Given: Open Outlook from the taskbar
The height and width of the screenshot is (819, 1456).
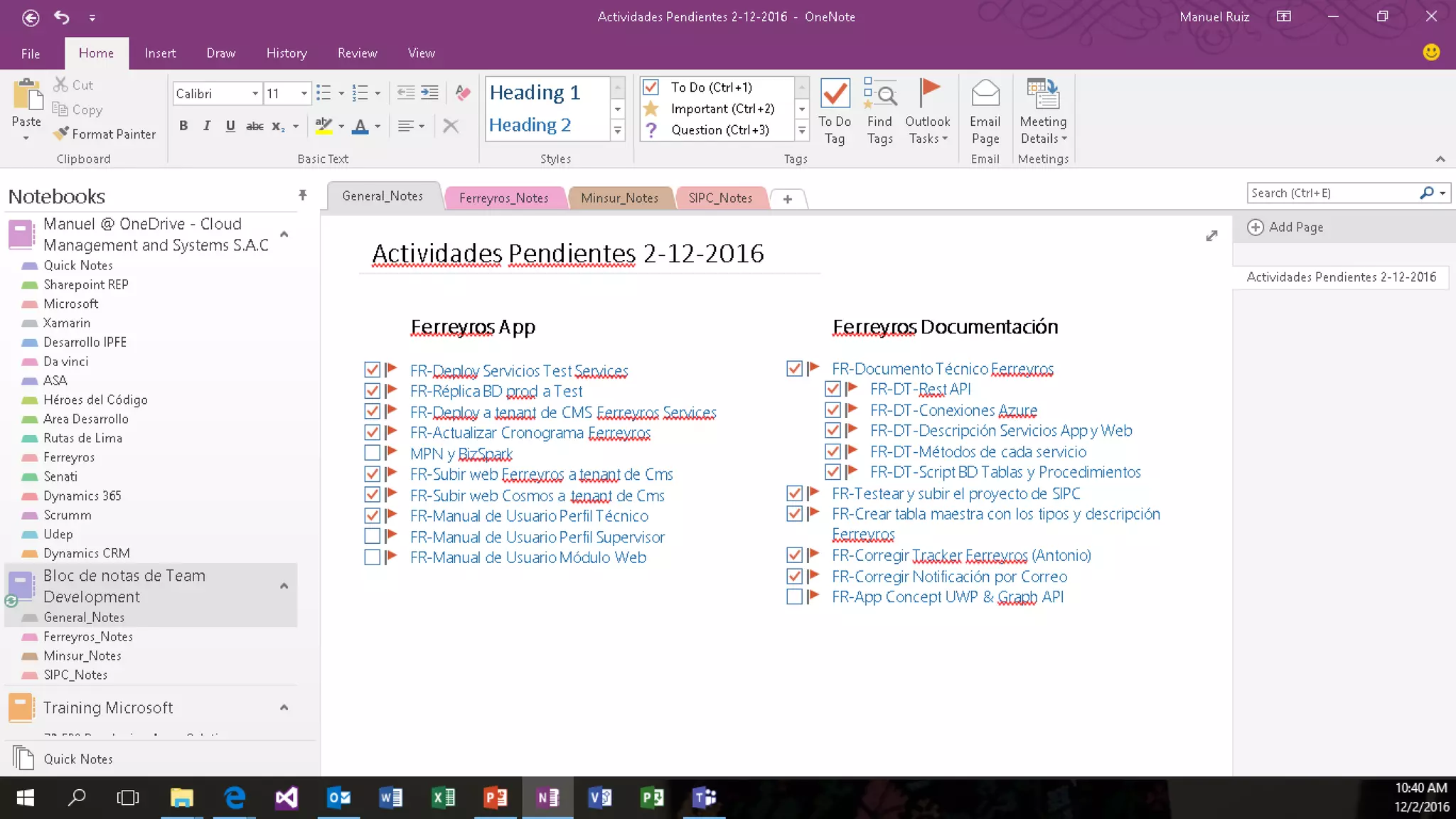Looking at the screenshot, I should tap(338, 798).
